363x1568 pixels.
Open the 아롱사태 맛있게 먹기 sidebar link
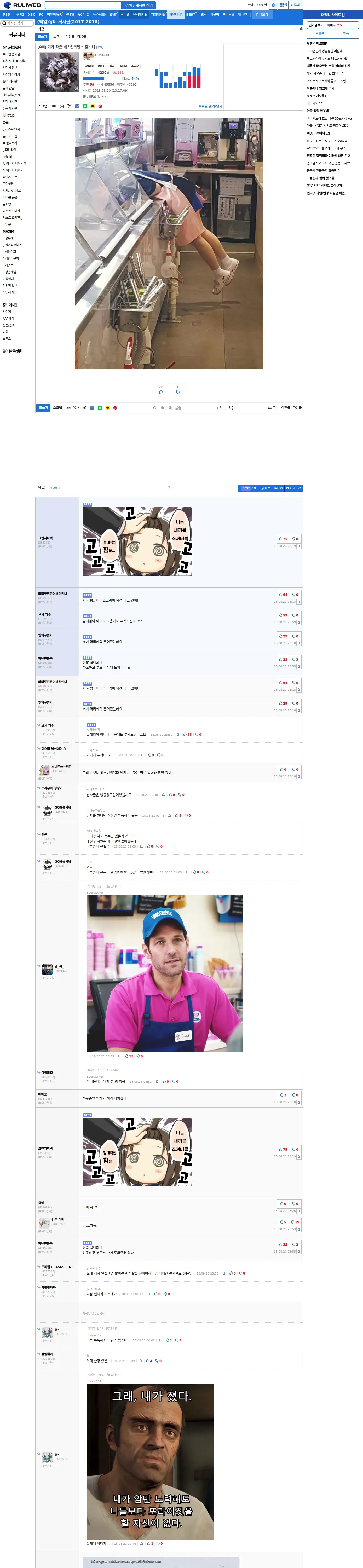pos(320,88)
